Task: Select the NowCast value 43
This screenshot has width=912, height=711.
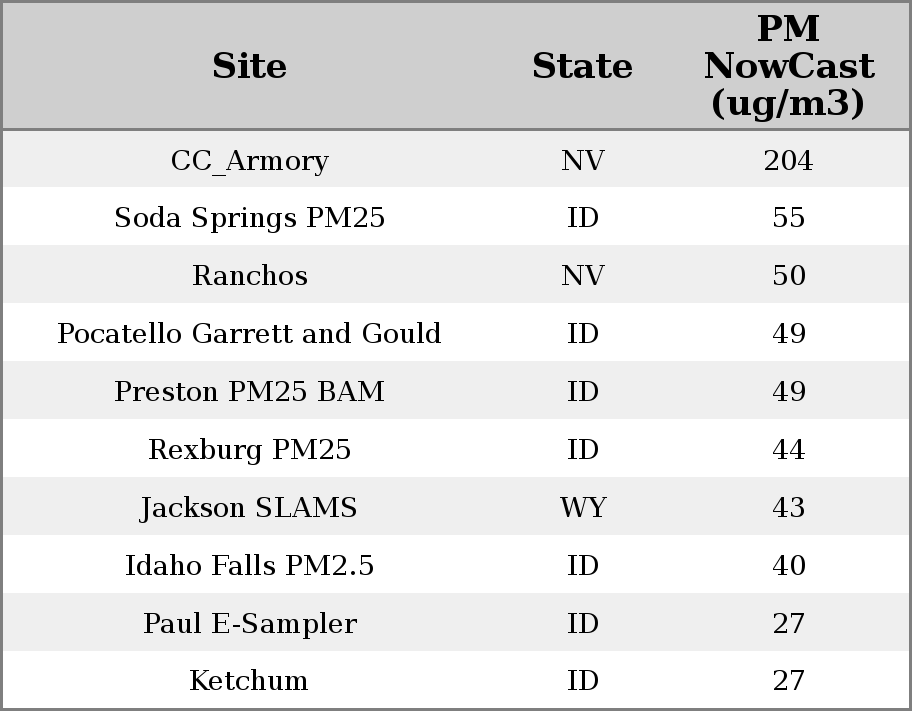Action: [x=788, y=508]
